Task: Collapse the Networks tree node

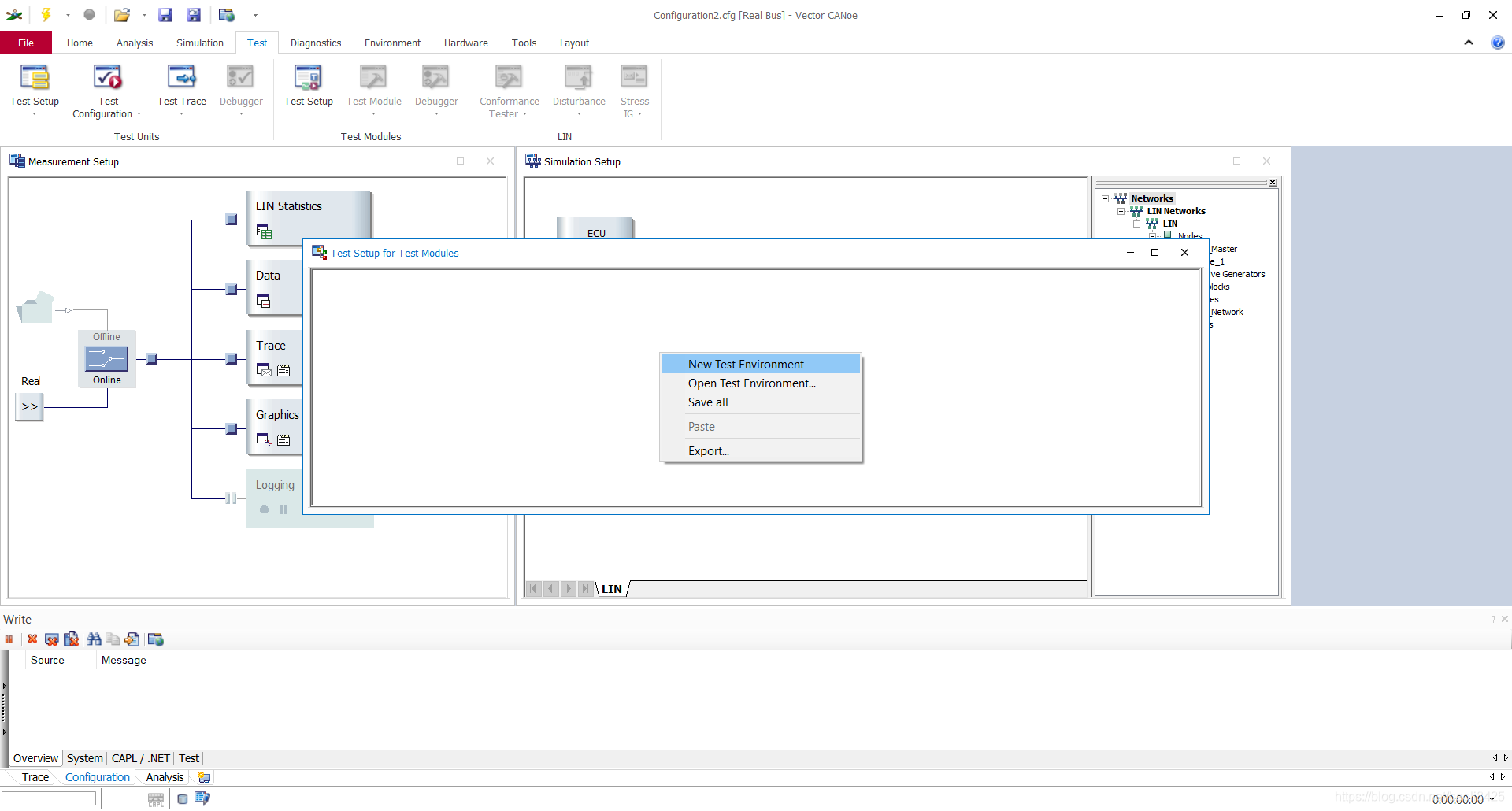Action: (1105, 198)
